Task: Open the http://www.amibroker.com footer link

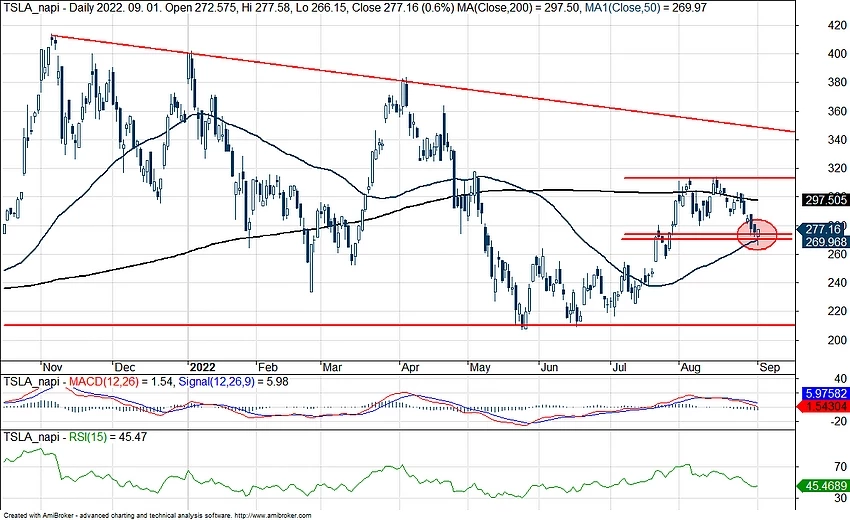Action: (273, 516)
